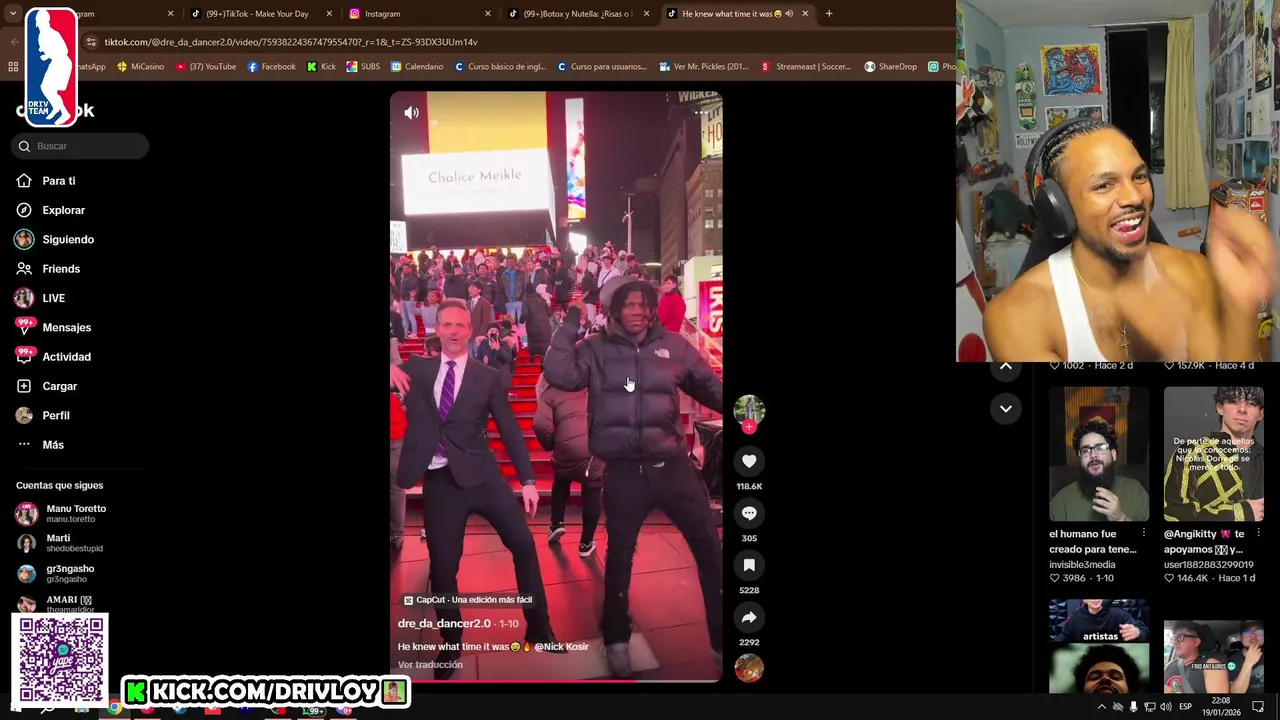1280x720 pixels.
Task: Like the video with the heart icon
Action: click(749, 461)
